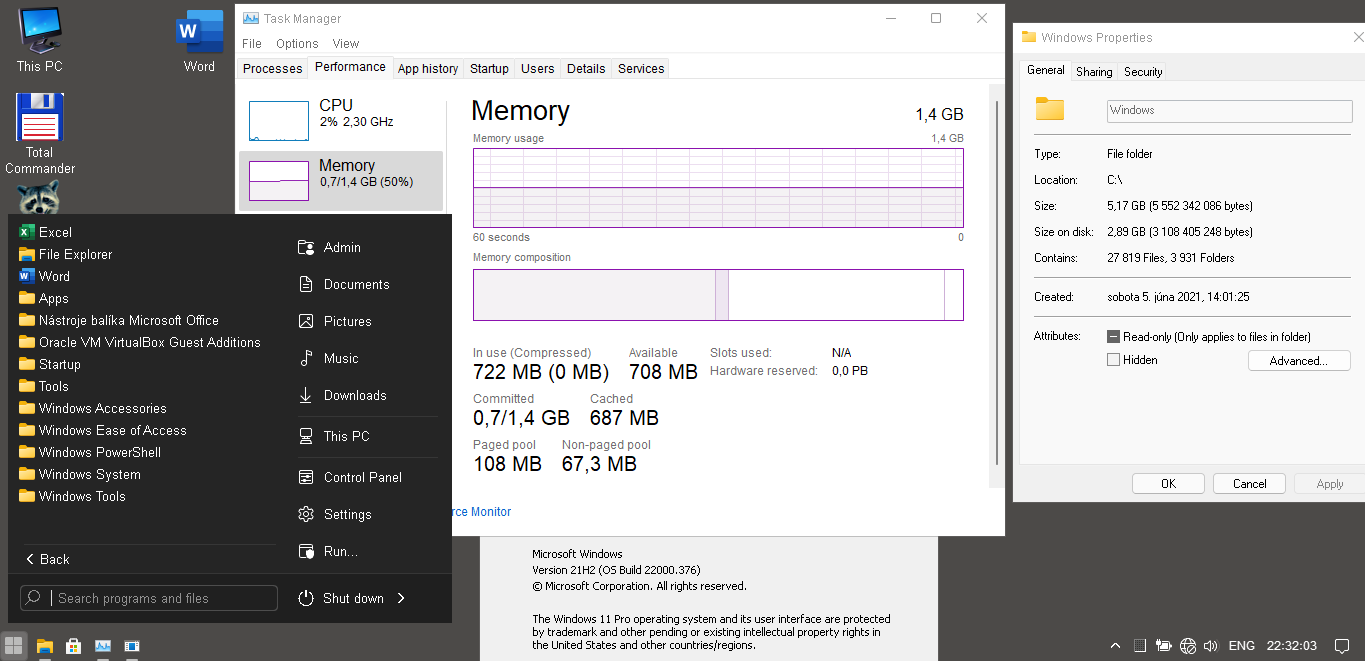Toggle the Hidden attribute checkbox
Image resolution: width=1365 pixels, height=661 pixels.
click(1113, 360)
